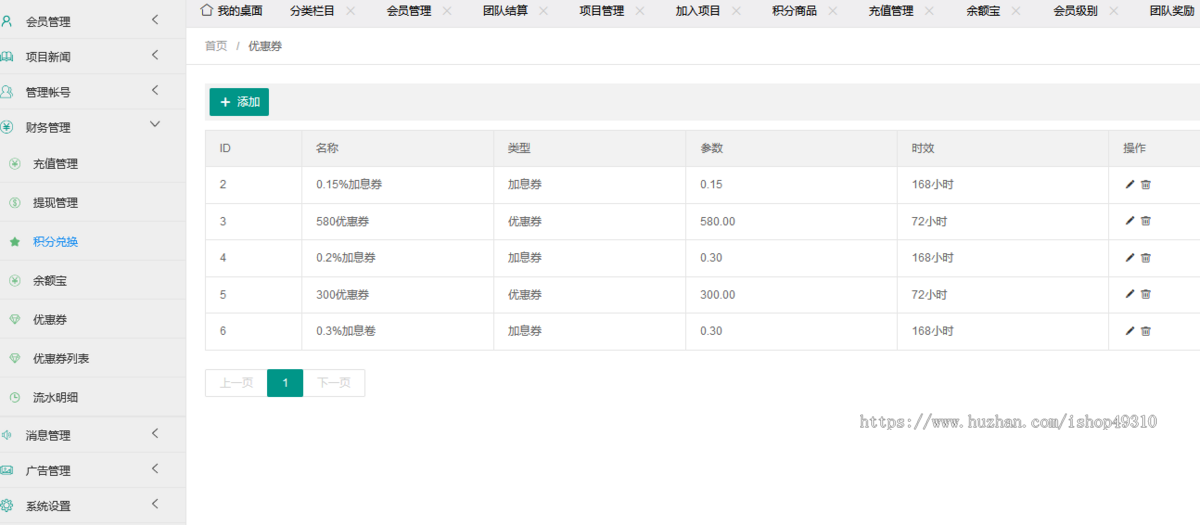Click the 会员管理 sidebar user icon
This screenshot has height=525, width=1200.
point(7,20)
